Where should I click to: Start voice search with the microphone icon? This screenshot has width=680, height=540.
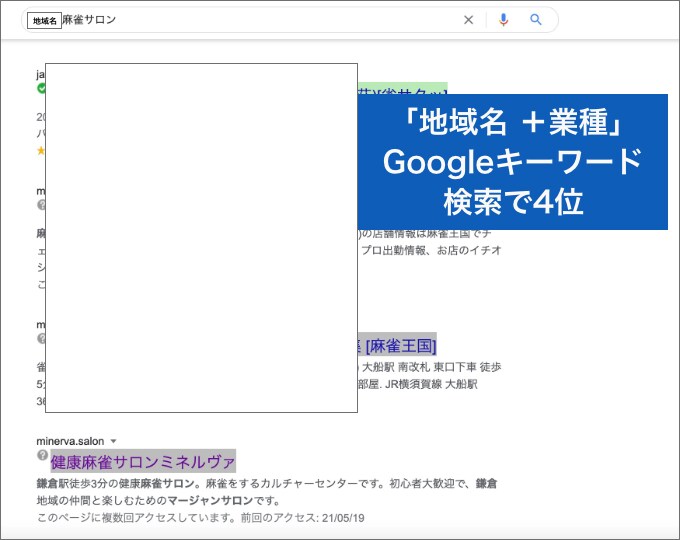(x=503, y=20)
